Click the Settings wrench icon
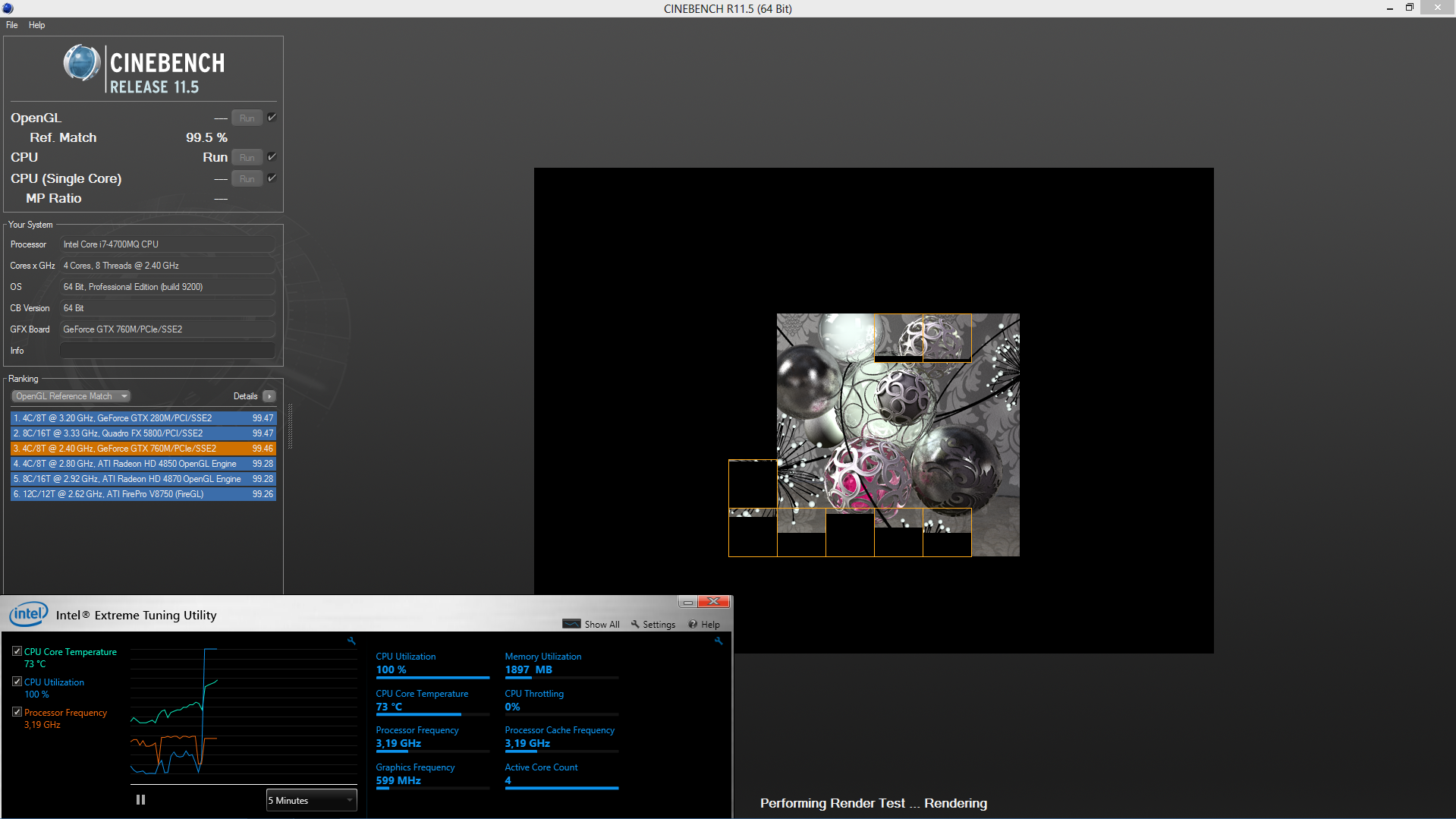Image resolution: width=1456 pixels, height=819 pixels. pos(635,624)
